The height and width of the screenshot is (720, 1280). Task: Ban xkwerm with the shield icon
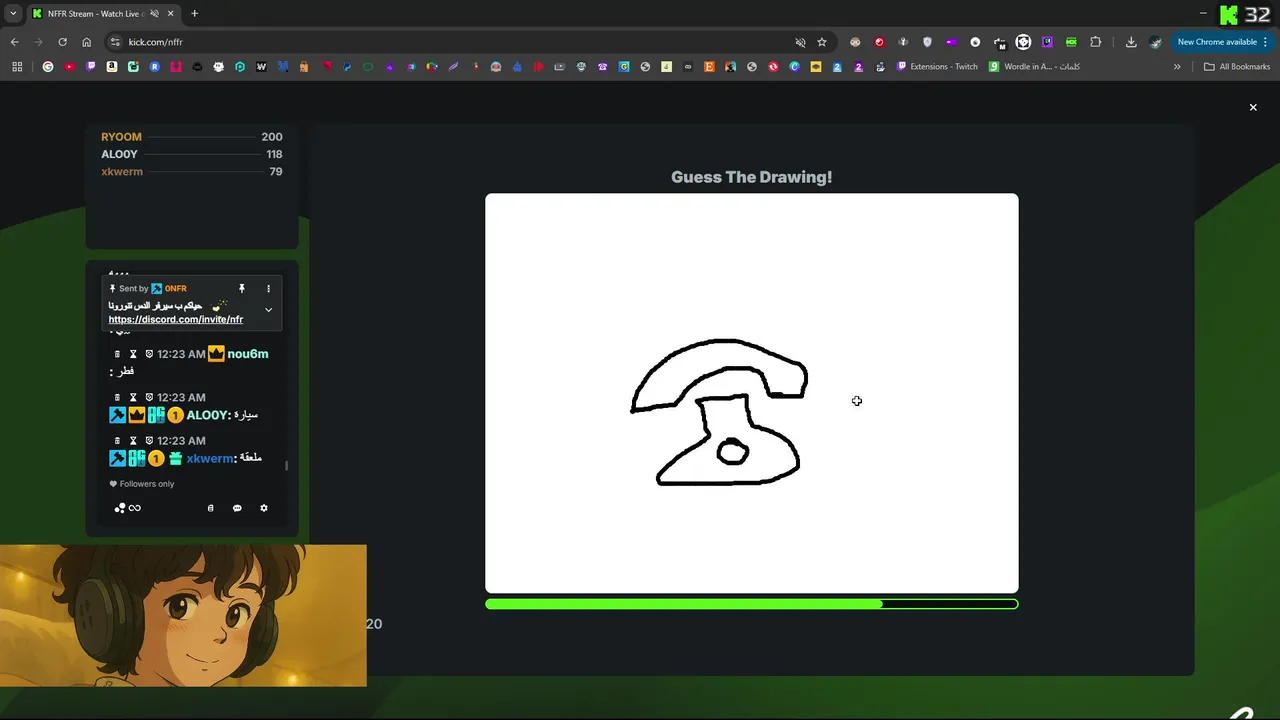pyautogui.click(x=149, y=440)
